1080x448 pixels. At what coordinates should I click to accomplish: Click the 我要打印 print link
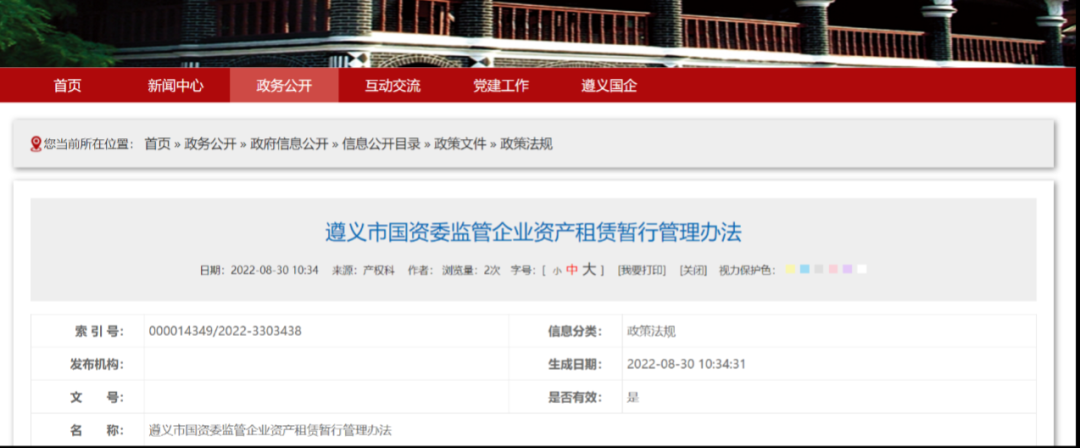640,270
